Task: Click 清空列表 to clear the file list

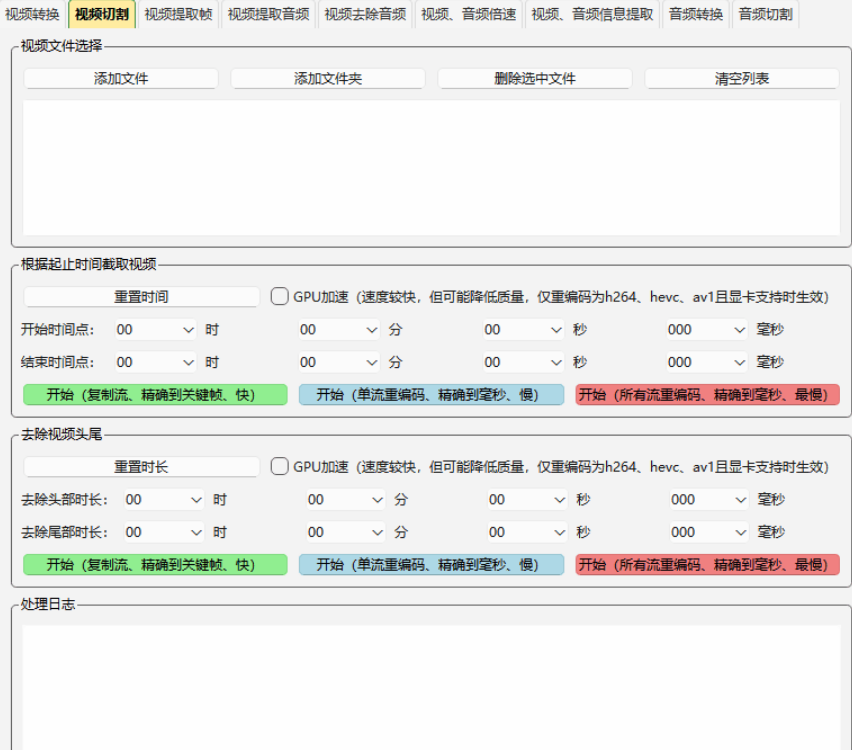Action: [x=741, y=79]
